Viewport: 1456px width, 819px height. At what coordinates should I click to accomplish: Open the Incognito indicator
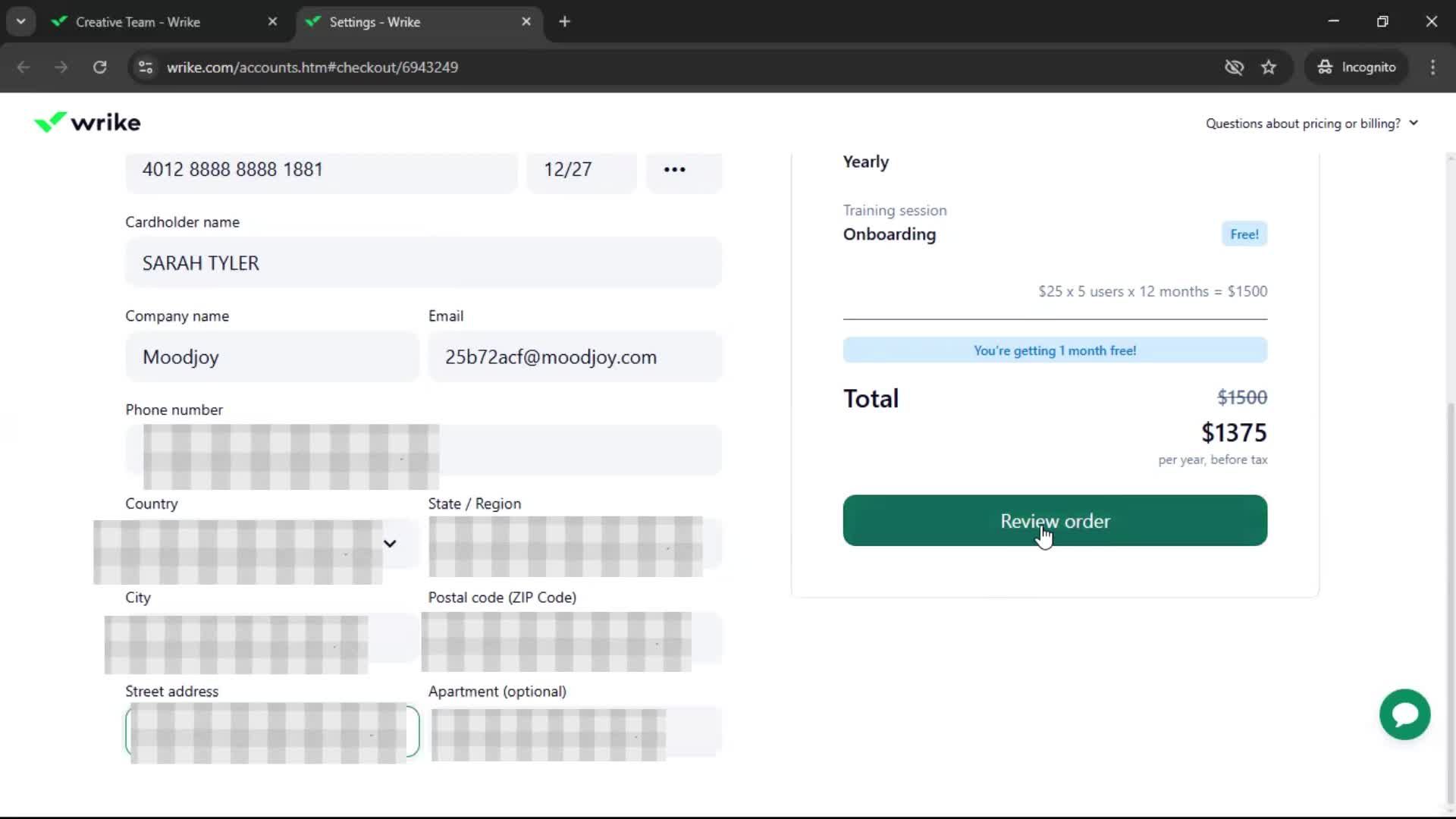[1356, 67]
